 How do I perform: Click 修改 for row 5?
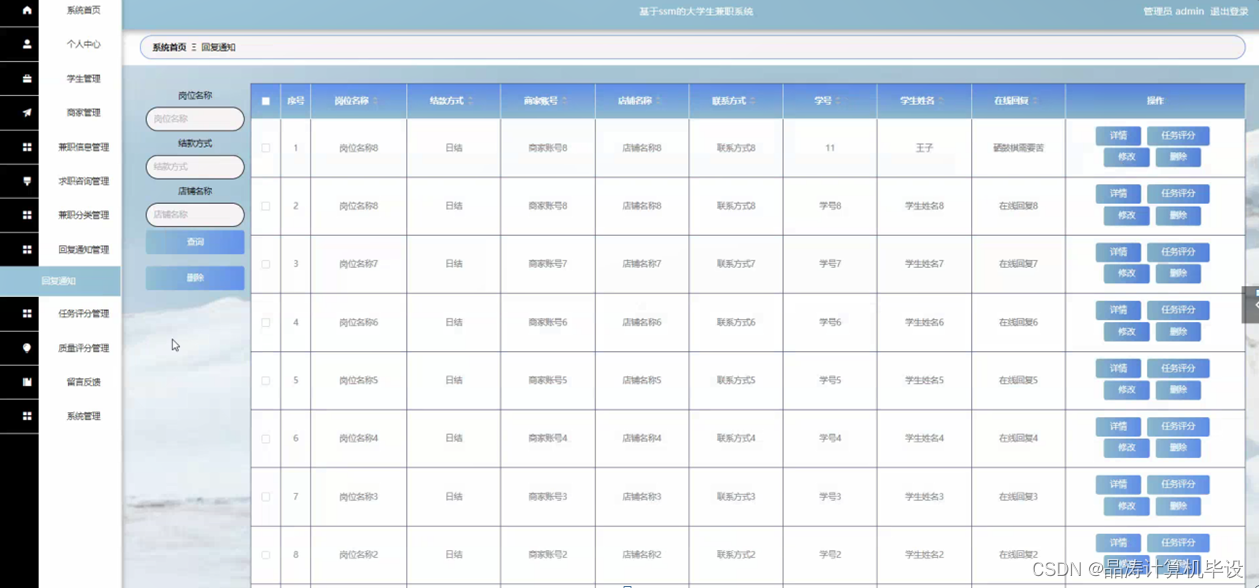tap(1127, 390)
